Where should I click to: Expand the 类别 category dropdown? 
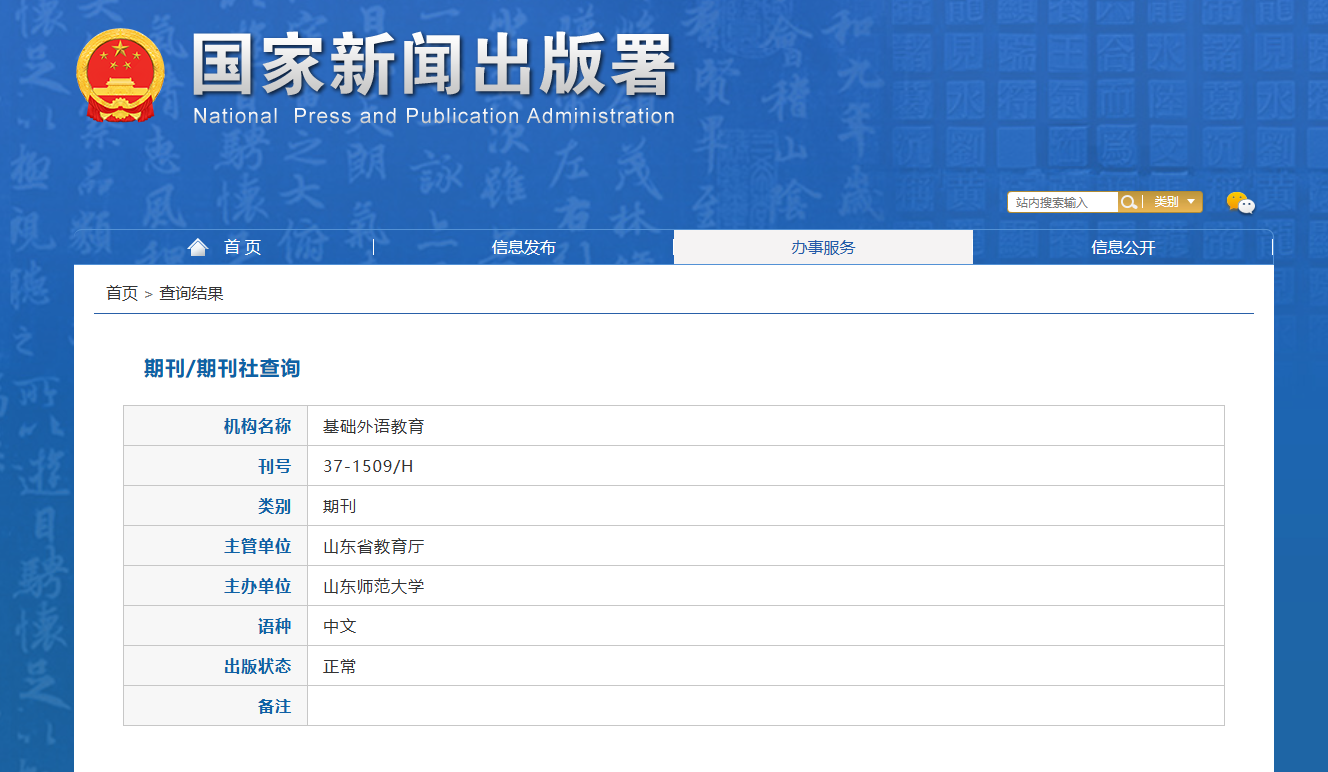click(x=1174, y=202)
